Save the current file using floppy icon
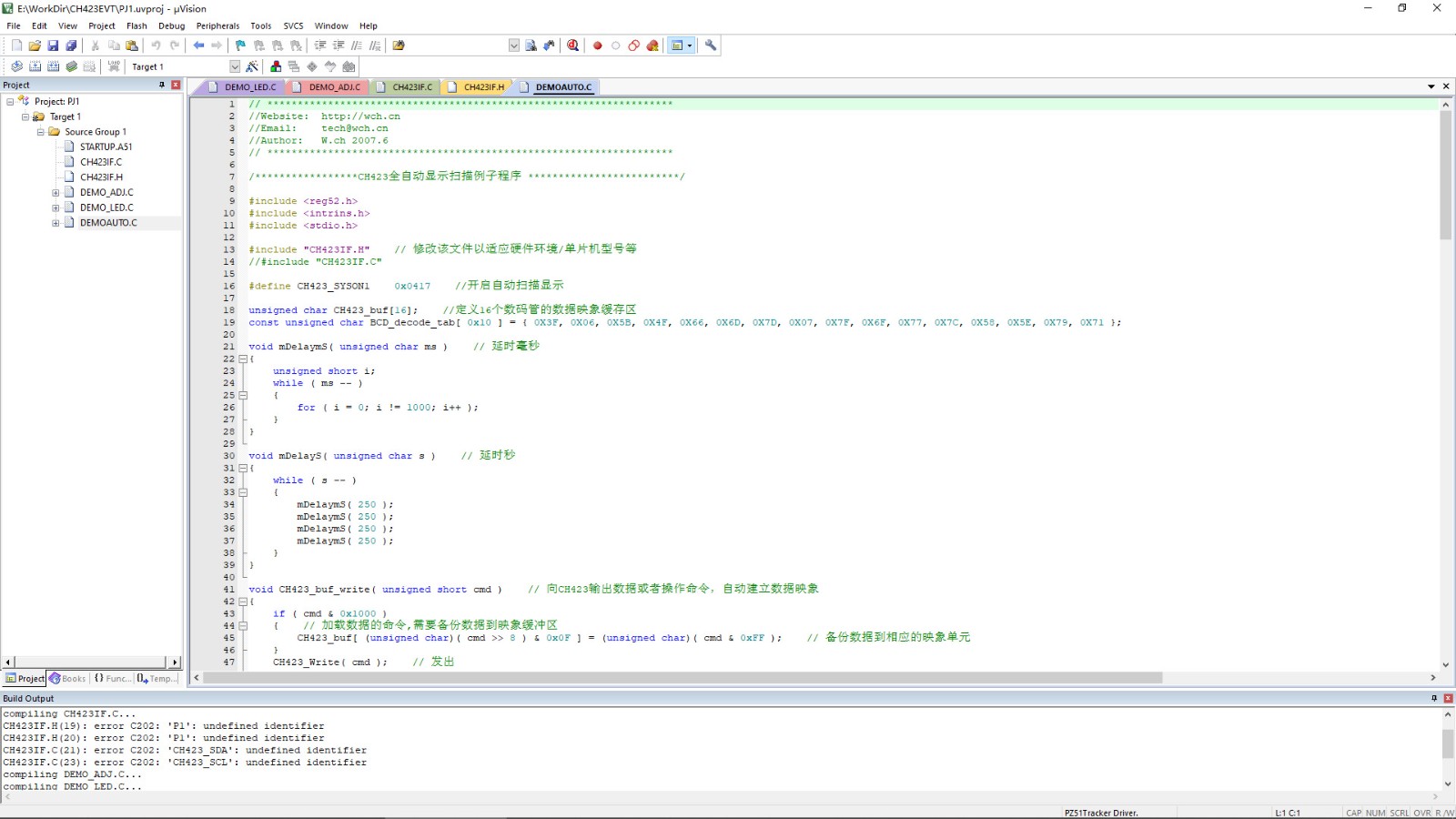Image resolution: width=1456 pixels, height=819 pixels. [53, 45]
